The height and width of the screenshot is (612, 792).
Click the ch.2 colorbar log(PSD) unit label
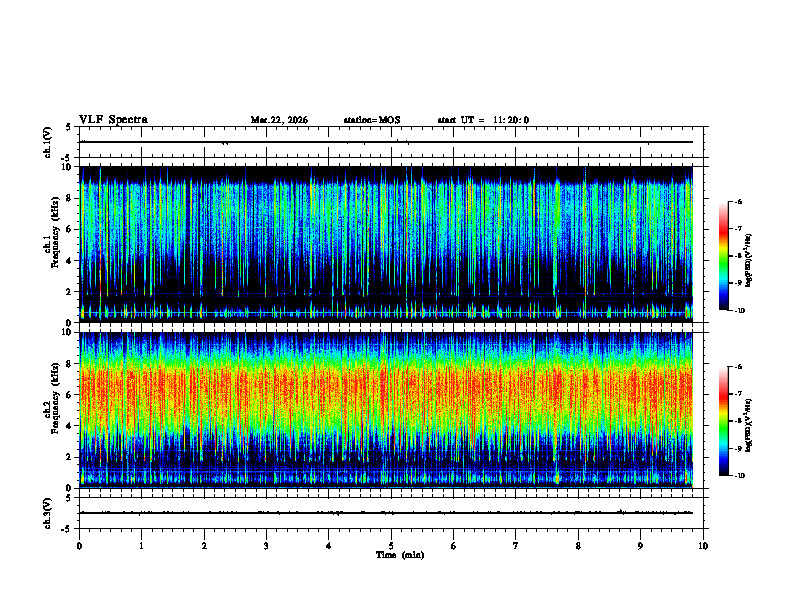(x=749, y=426)
